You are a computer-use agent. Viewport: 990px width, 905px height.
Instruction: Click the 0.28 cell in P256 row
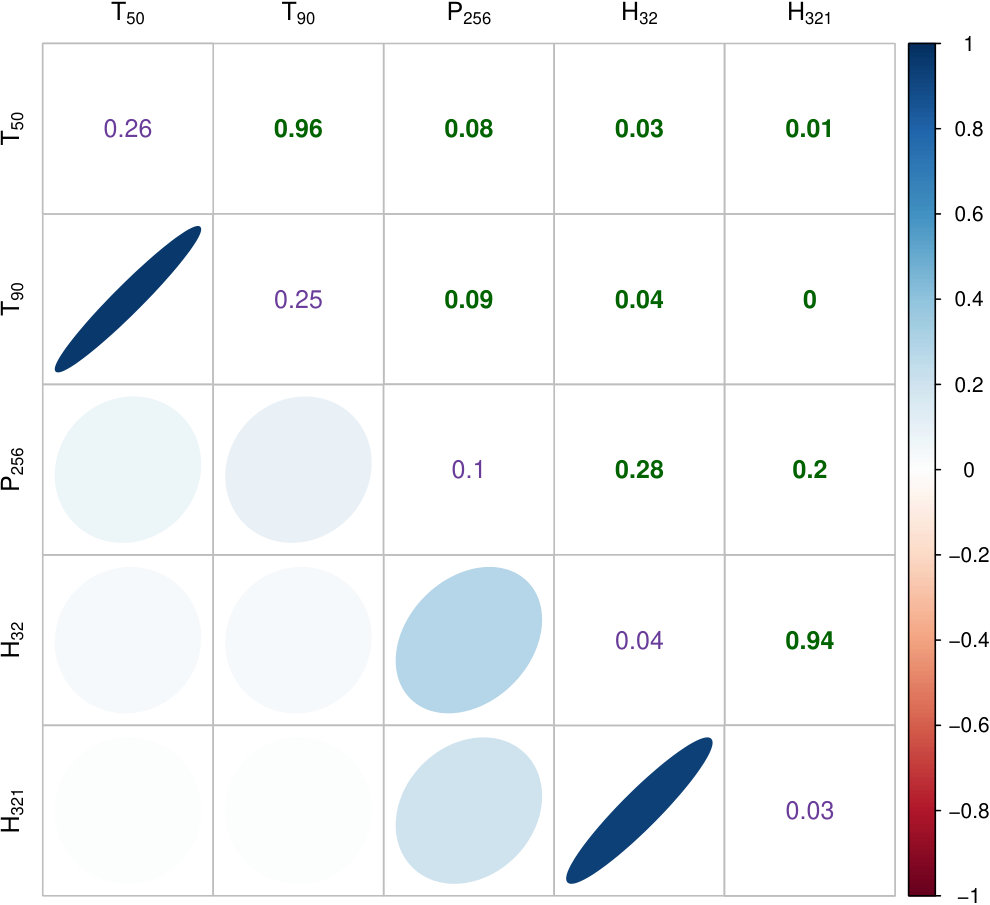pos(639,470)
